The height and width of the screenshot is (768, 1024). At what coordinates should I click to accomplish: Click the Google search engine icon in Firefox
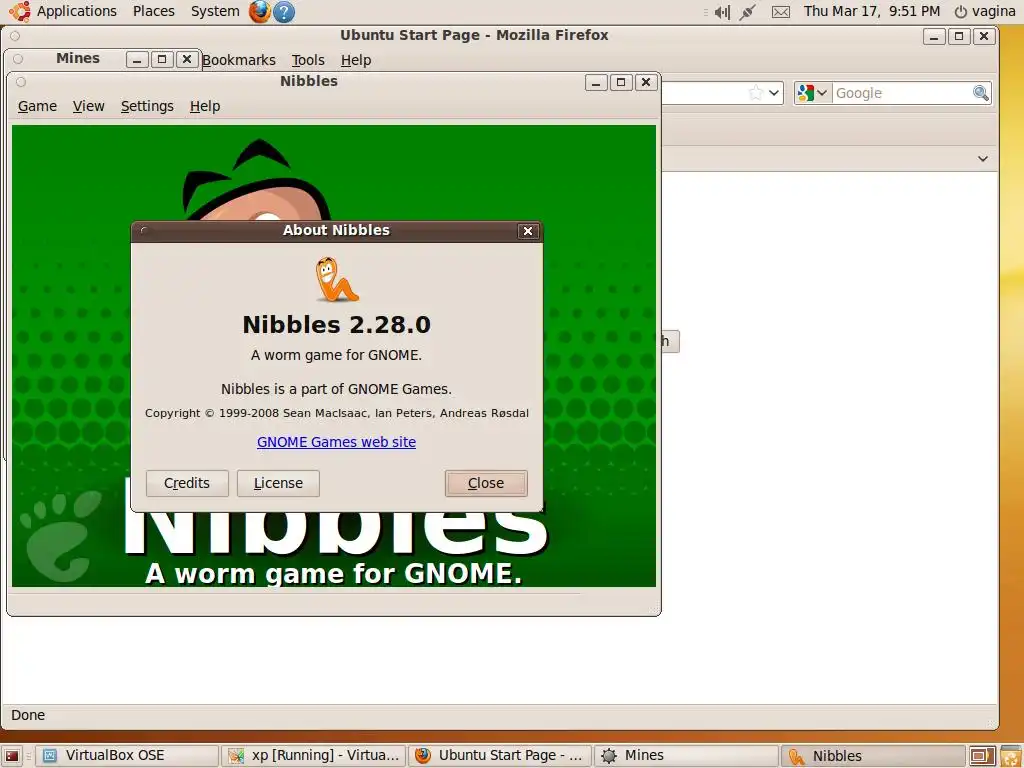tap(805, 93)
